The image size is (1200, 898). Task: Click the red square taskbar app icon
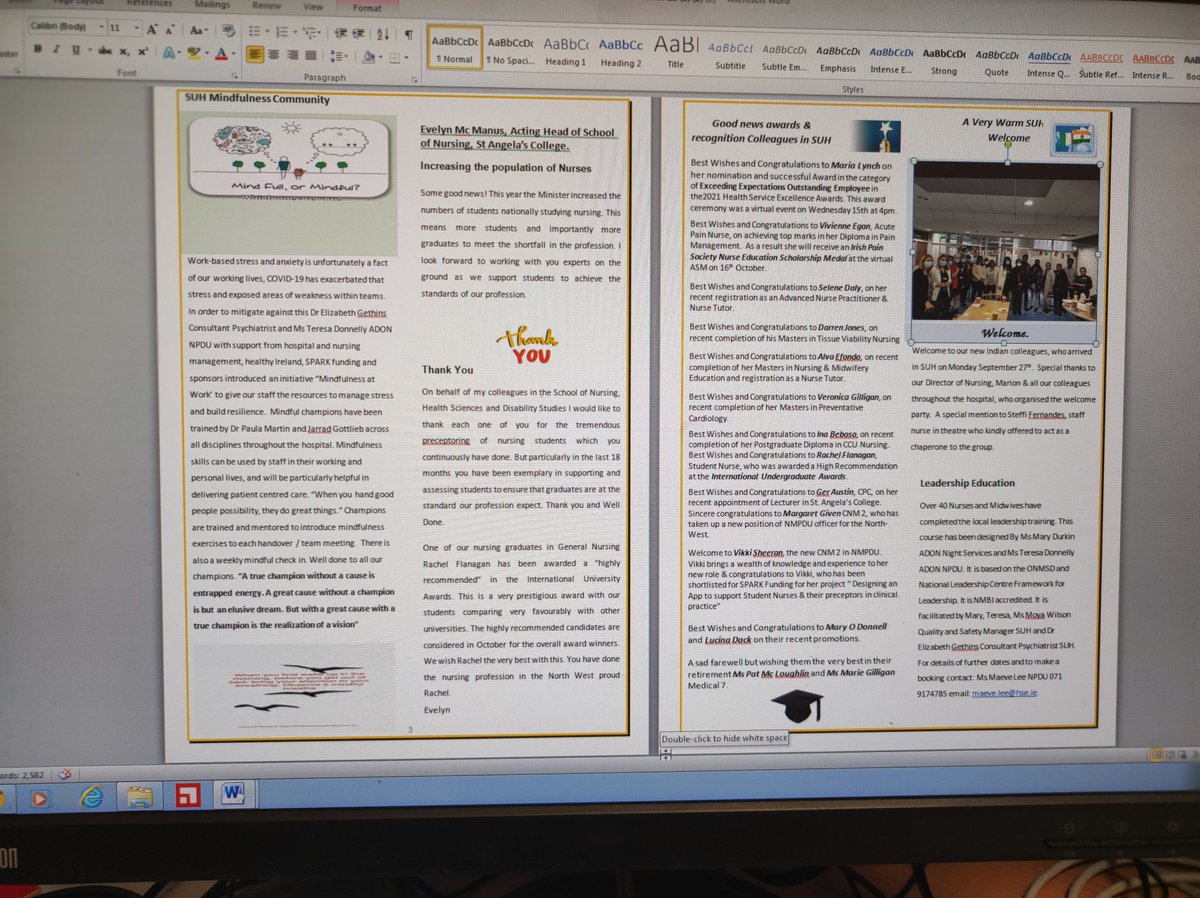tap(188, 795)
